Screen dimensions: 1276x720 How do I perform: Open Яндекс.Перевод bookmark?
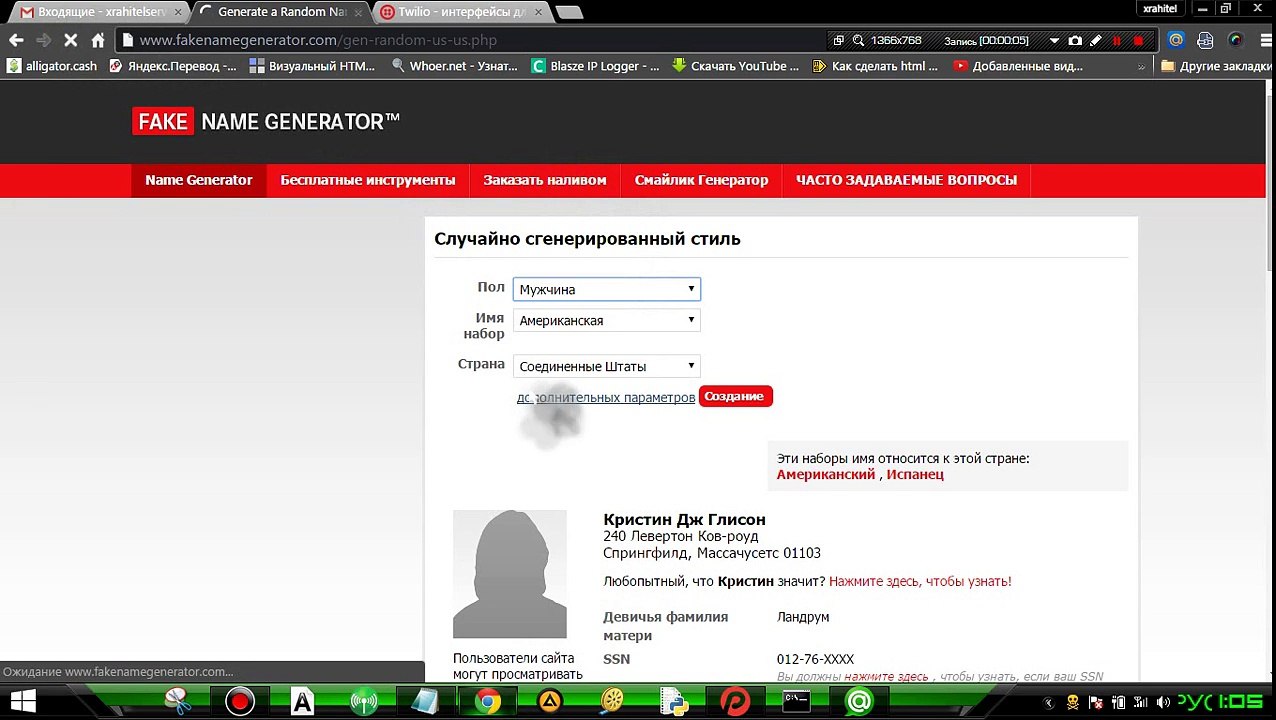click(173, 66)
